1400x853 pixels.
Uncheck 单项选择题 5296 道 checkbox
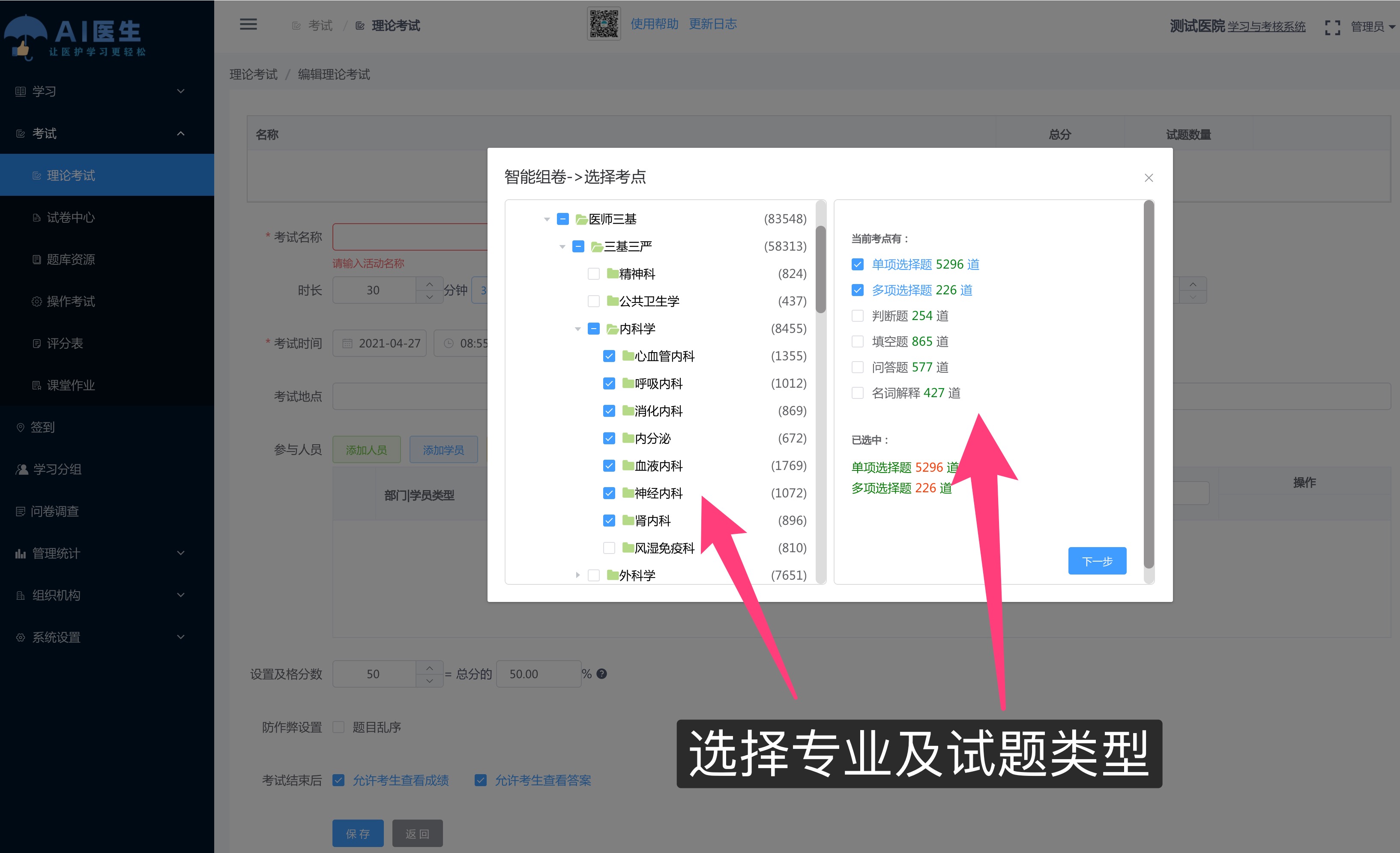click(x=857, y=264)
